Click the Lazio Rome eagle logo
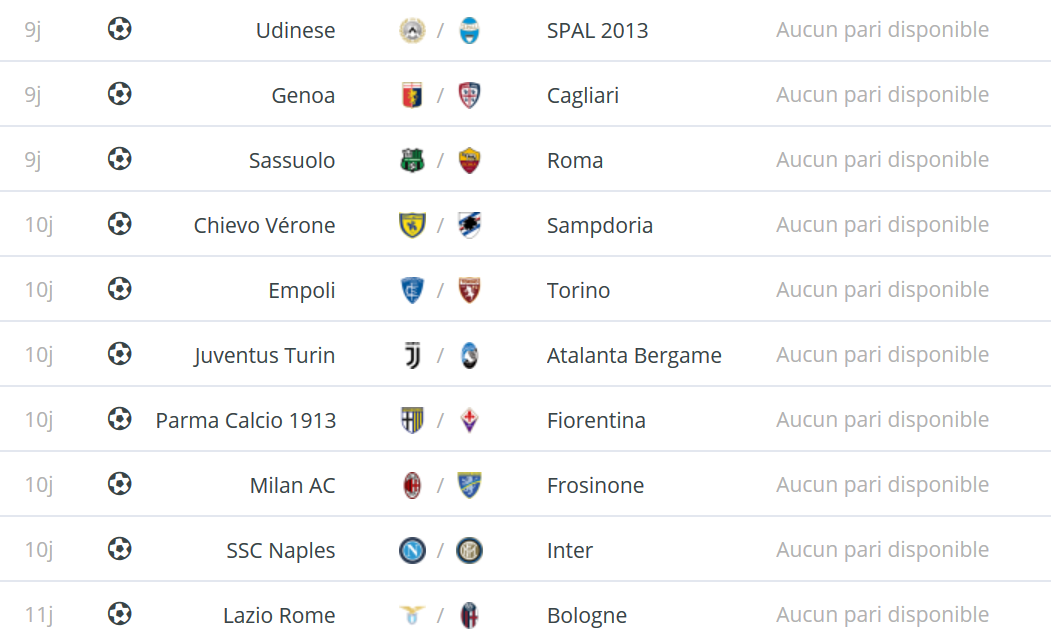1051x643 pixels. tap(412, 614)
